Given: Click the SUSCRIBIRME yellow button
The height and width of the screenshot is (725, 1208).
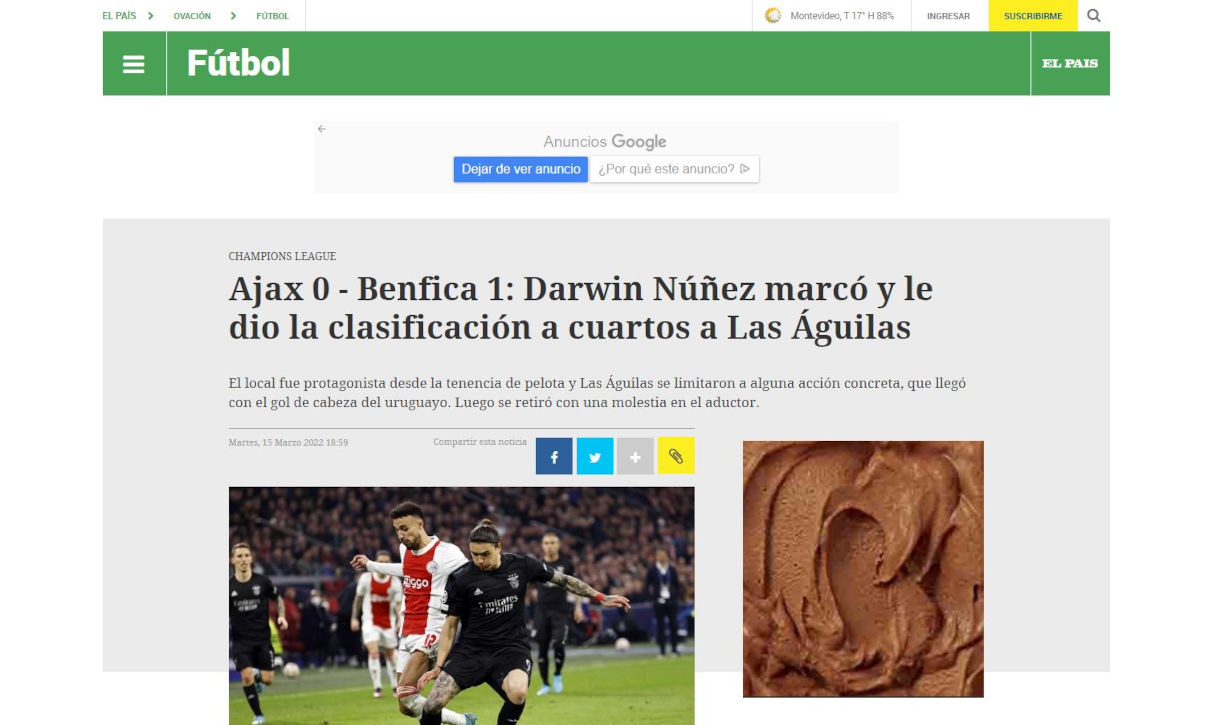Looking at the screenshot, I should click(1033, 16).
